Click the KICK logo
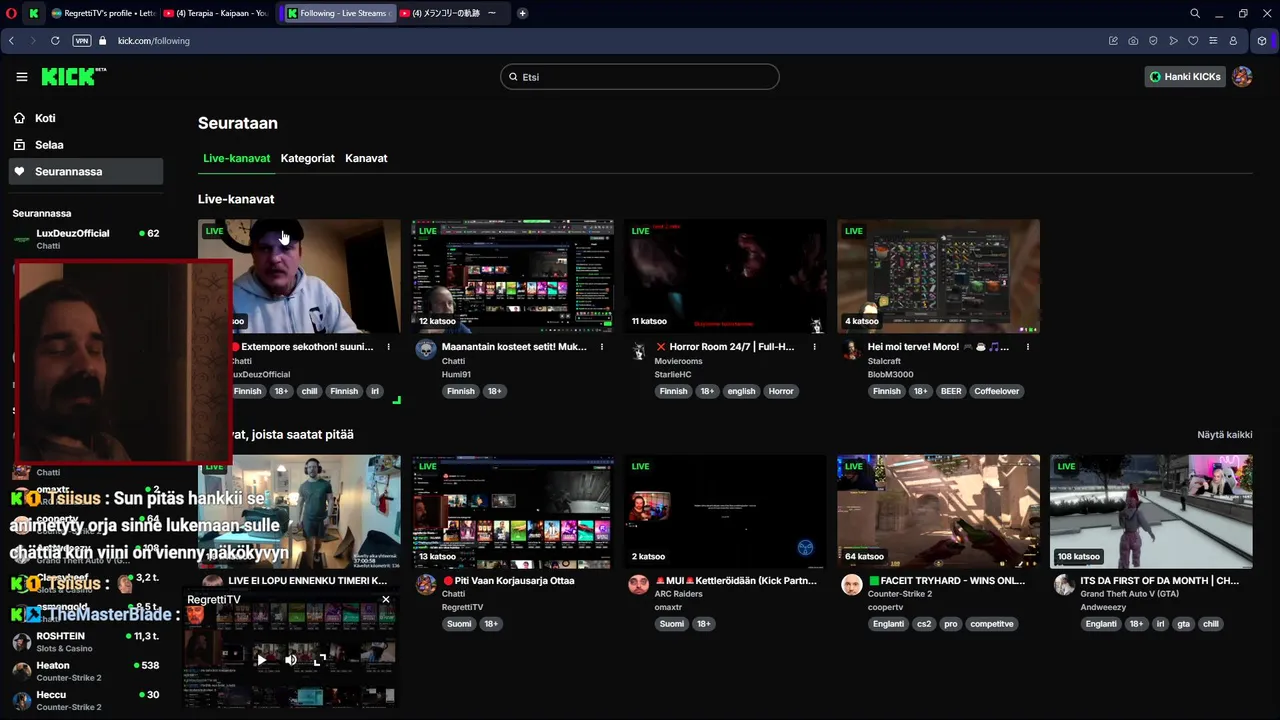1280x720 pixels. click(73, 77)
